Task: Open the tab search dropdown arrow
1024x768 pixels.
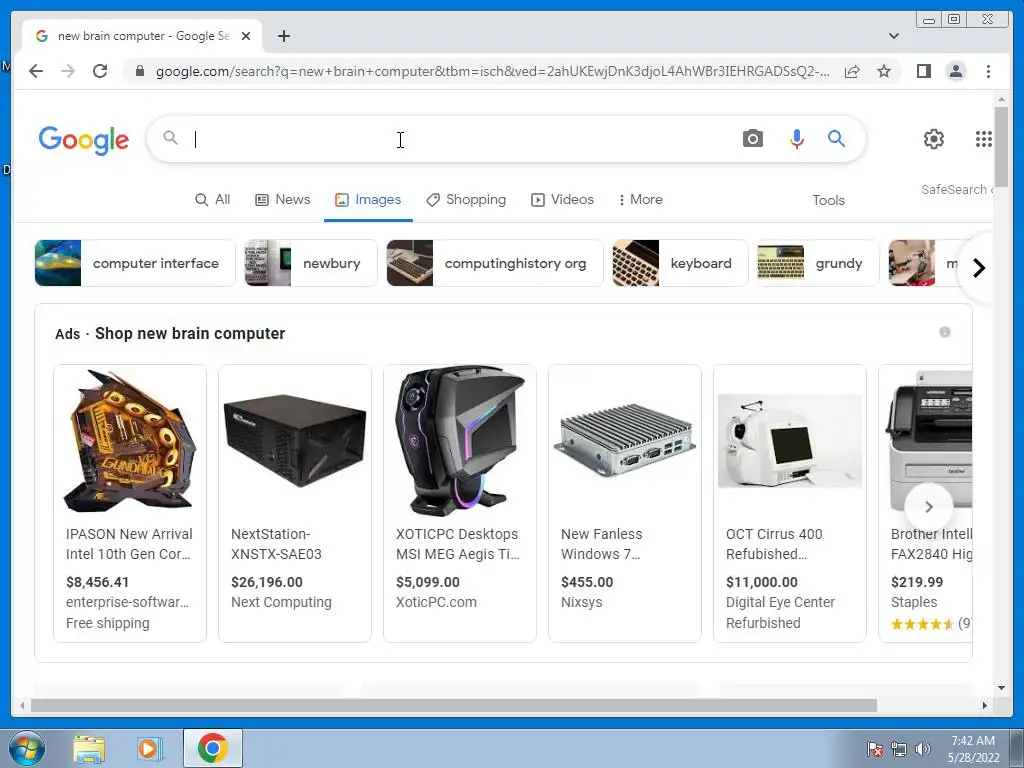Action: [893, 36]
